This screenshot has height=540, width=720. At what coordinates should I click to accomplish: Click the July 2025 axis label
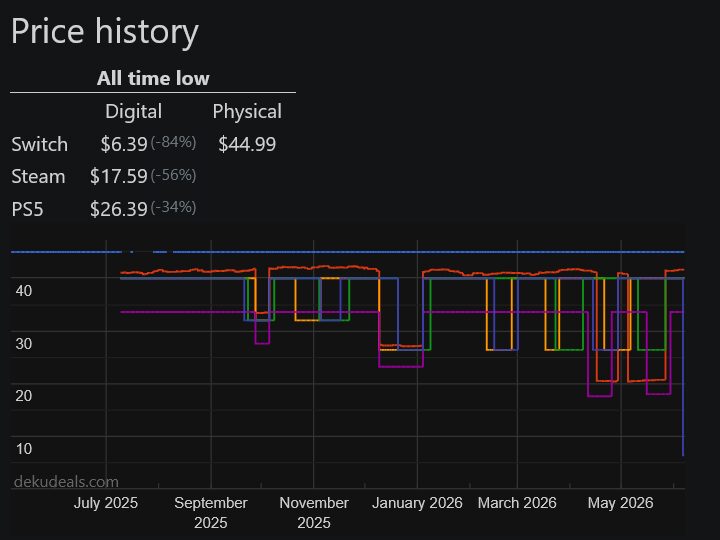(106, 503)
